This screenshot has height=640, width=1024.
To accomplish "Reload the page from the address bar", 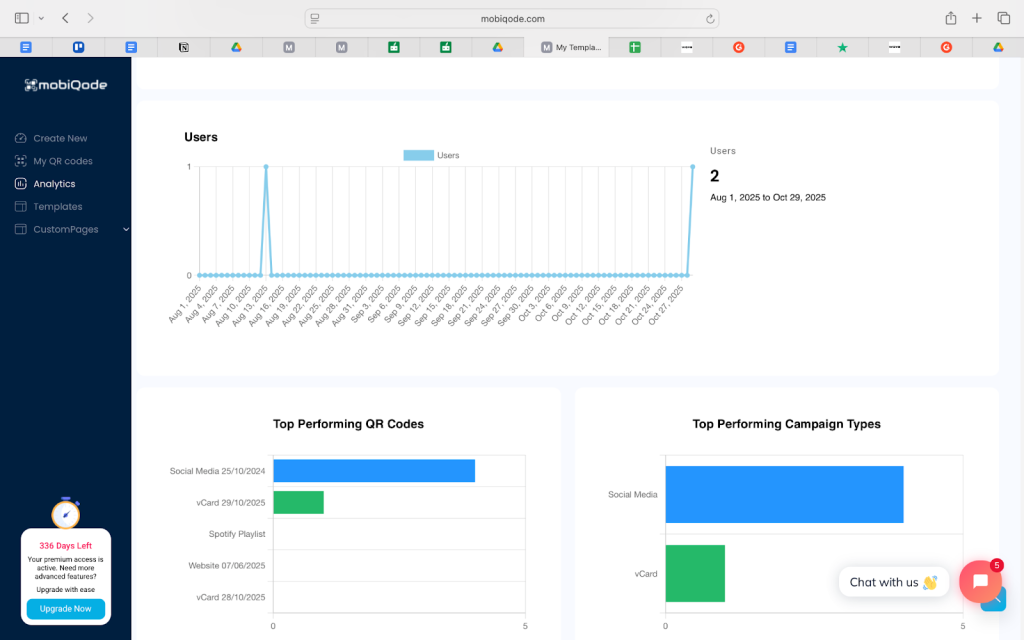I will (710, 18).
